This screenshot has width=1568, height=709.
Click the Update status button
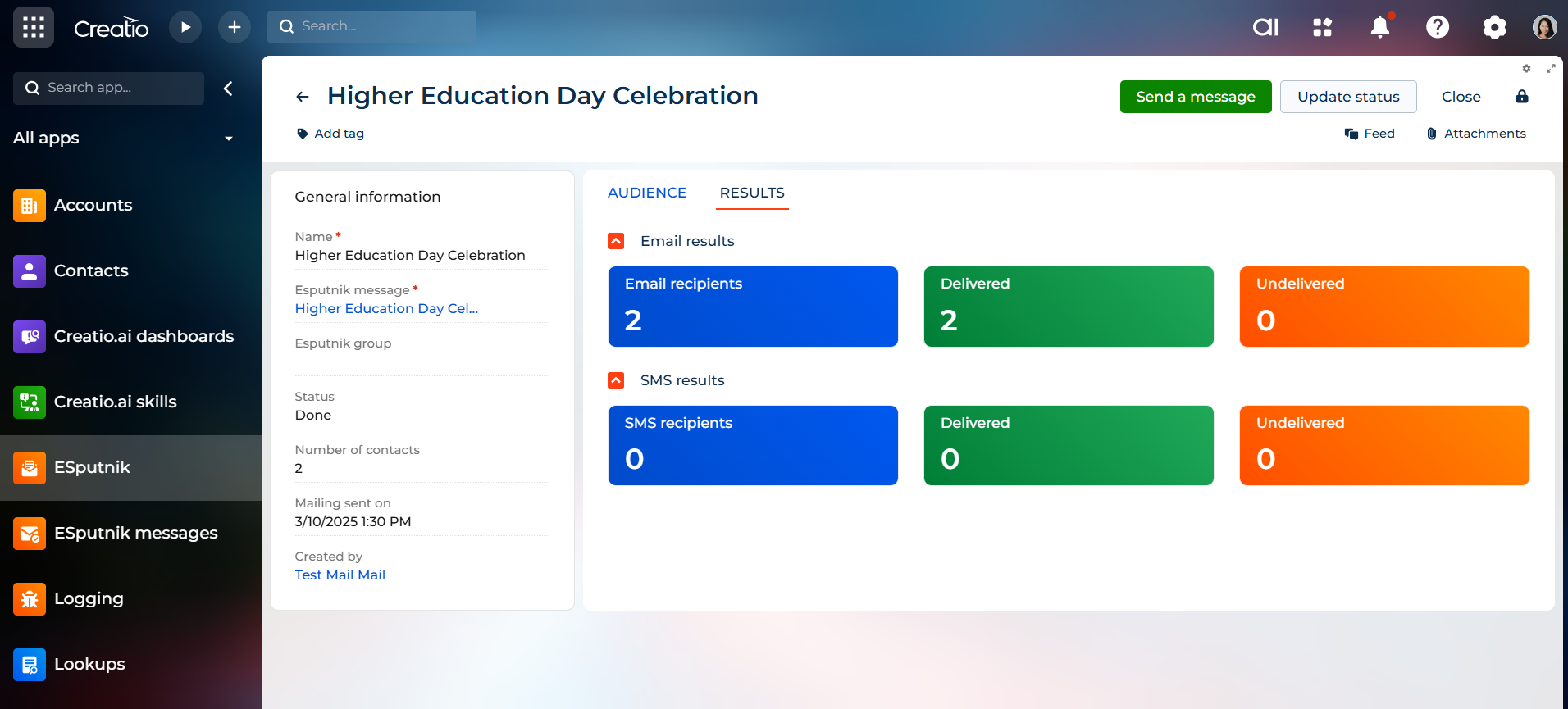coord(1348,97)
